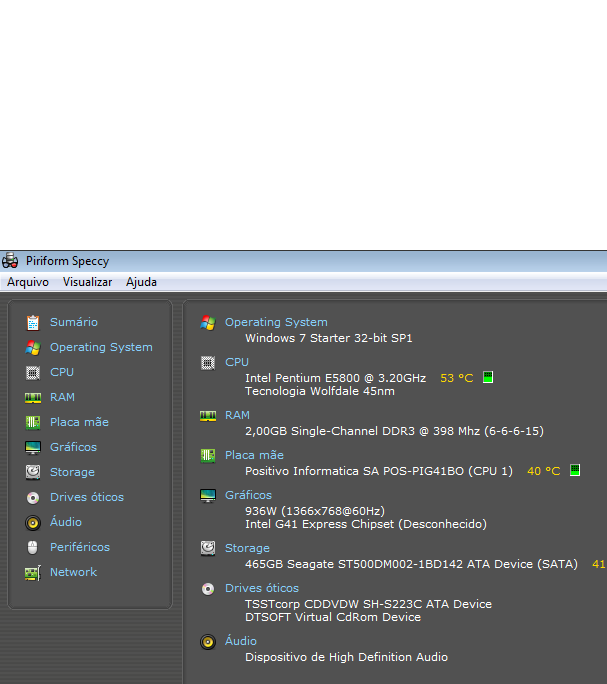607x684 pixels.
Task: Click Gráficos heading in summary pane
Action: pos(248,495)
